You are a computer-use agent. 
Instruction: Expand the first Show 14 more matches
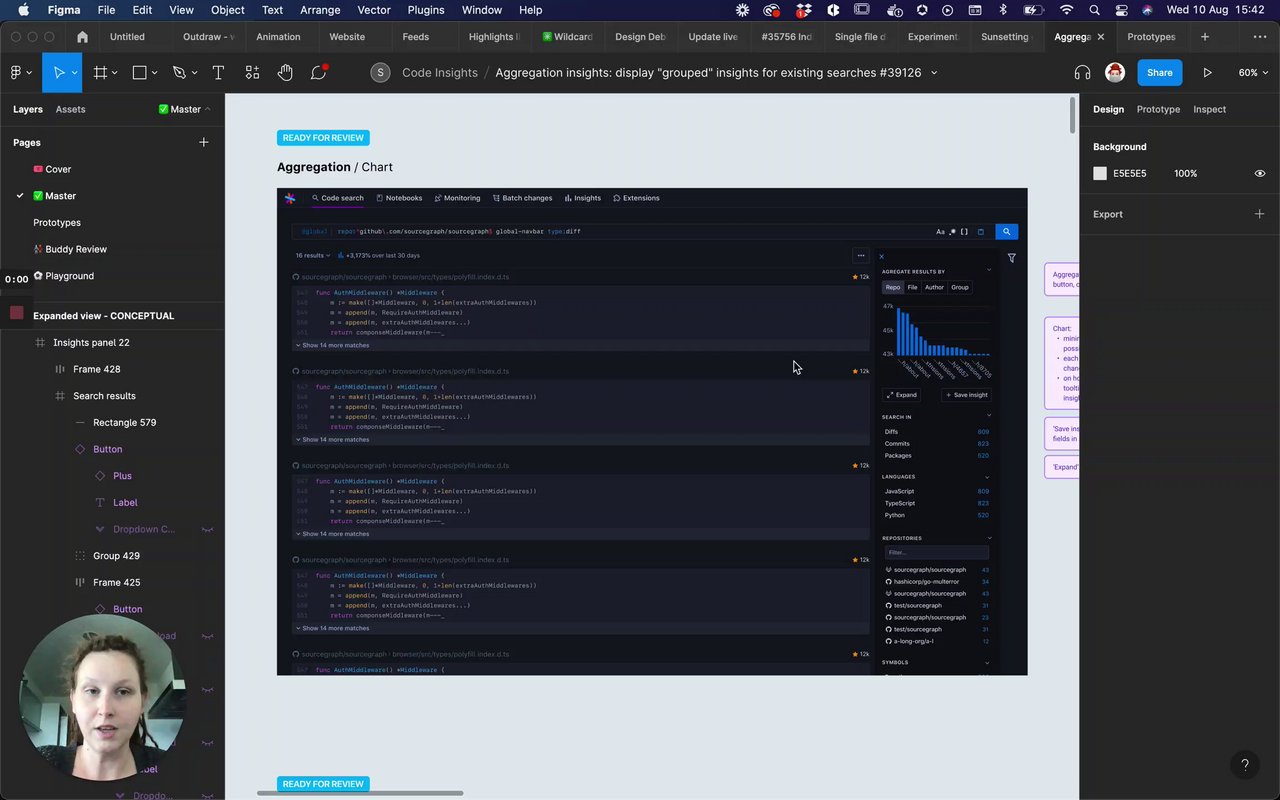click(x=332, y=345)
